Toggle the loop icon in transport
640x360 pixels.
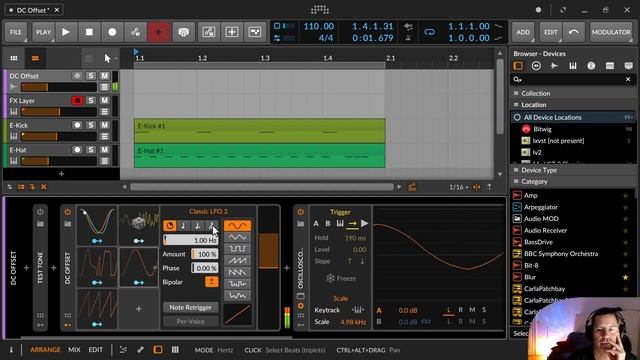tap(429, 32)
